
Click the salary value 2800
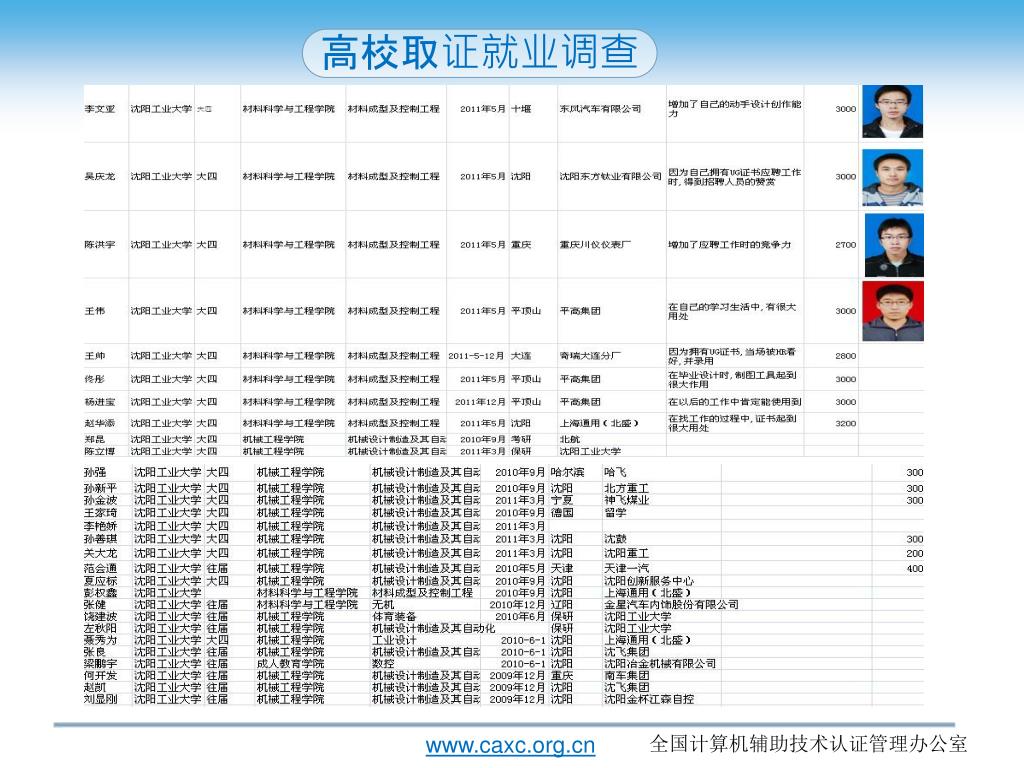(845, 356)
